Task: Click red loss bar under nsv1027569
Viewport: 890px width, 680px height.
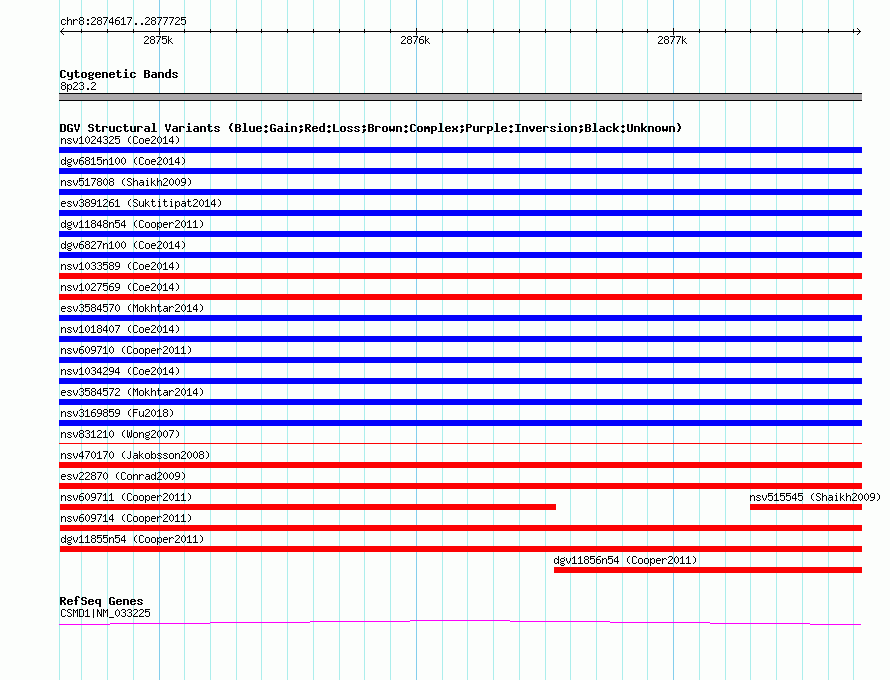Action: [460, 297]
